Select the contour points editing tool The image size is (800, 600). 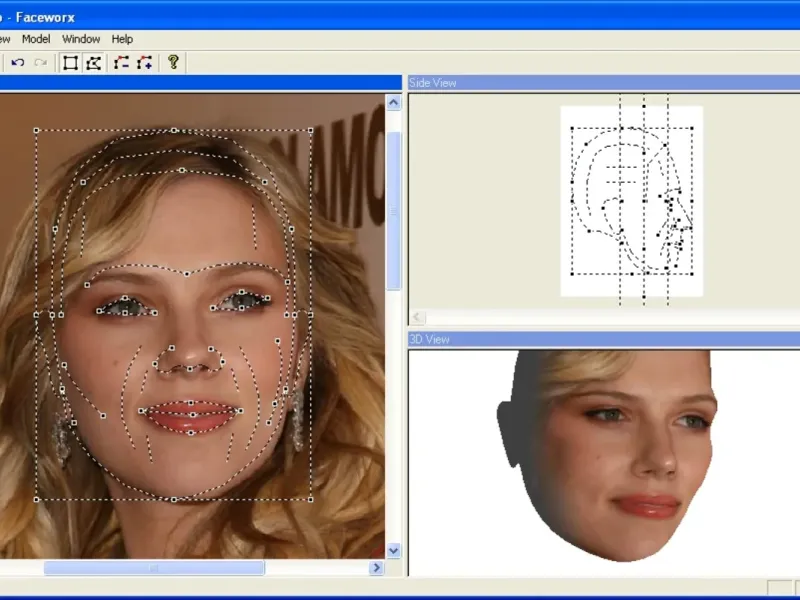pyautogui.click(x=93, y=63)
